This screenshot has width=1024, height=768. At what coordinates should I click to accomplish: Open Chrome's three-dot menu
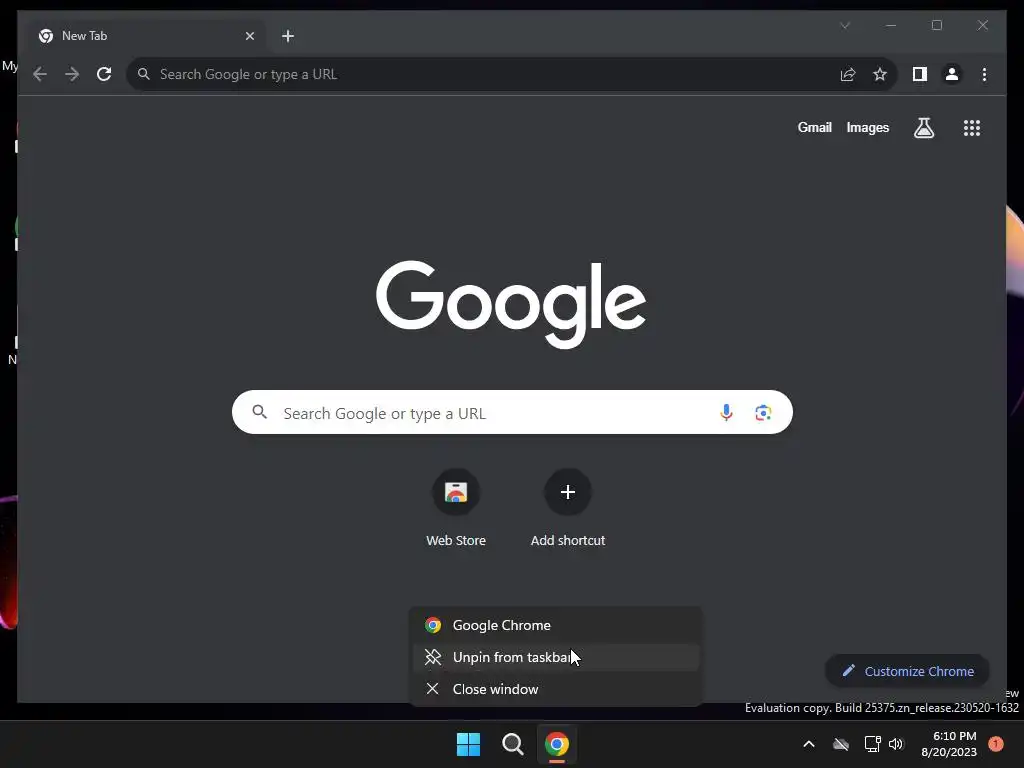(984, 74)
